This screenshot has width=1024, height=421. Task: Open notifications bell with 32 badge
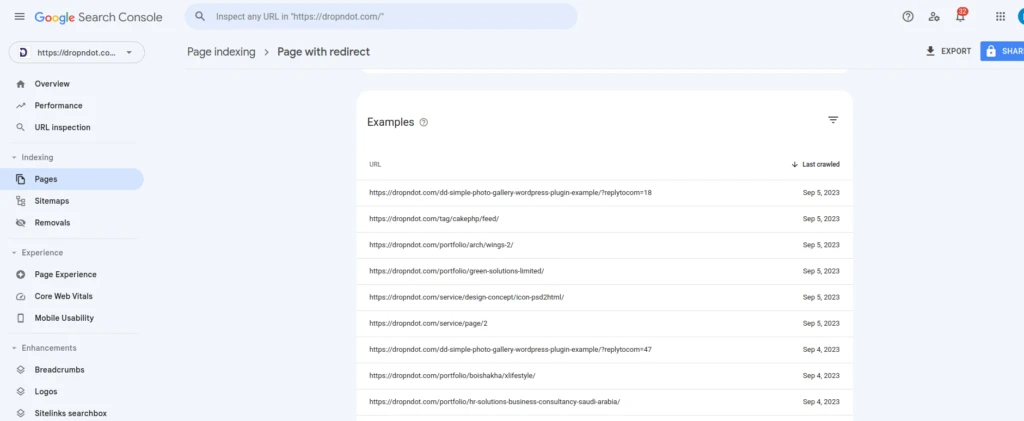coord(961,16)
